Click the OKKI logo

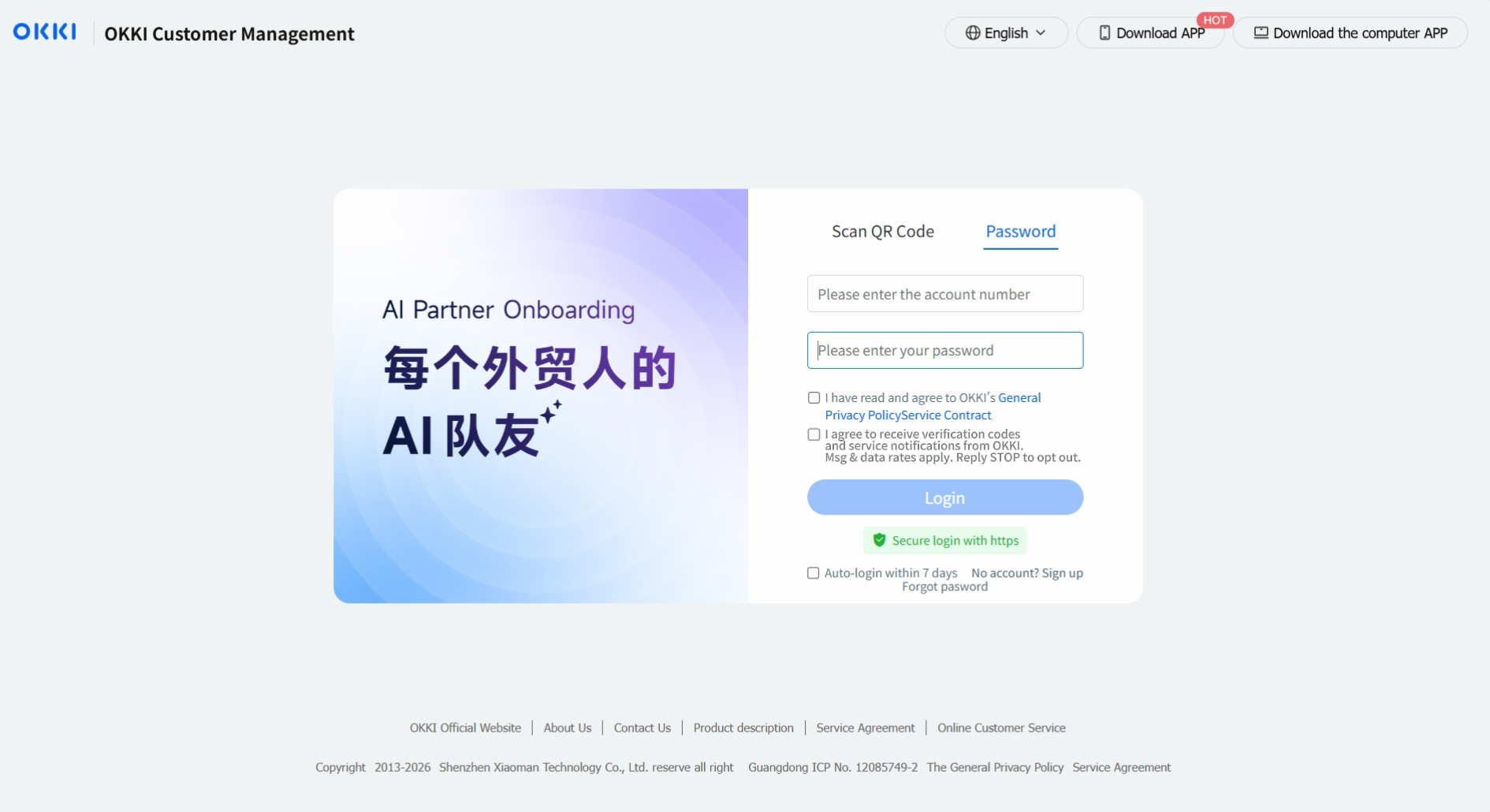pos(45,32)
